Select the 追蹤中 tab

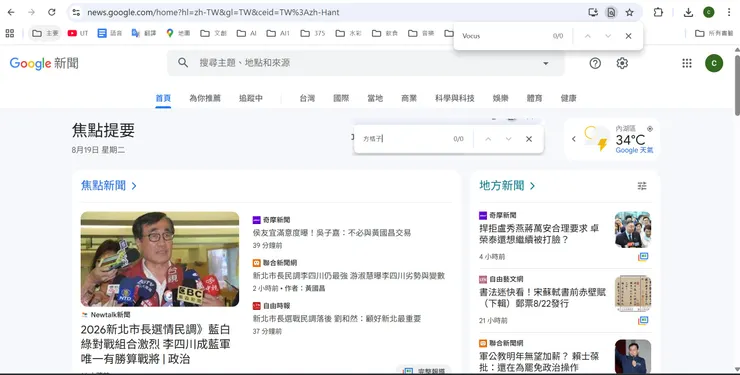pyautogui.click(x=251, y=98)
